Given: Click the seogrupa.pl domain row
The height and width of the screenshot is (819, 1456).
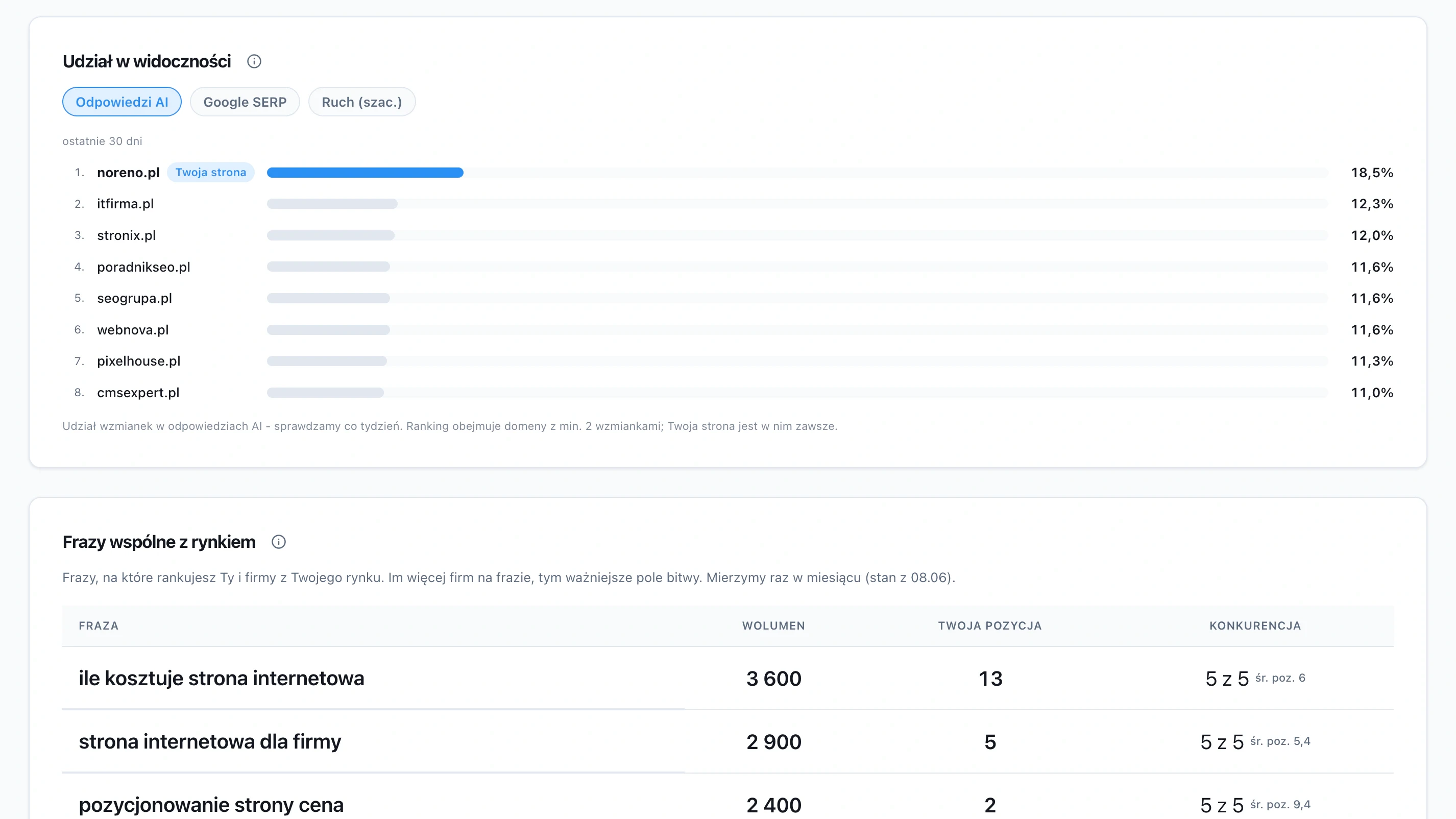Looking at the screenshot, I should coord(728,298).
